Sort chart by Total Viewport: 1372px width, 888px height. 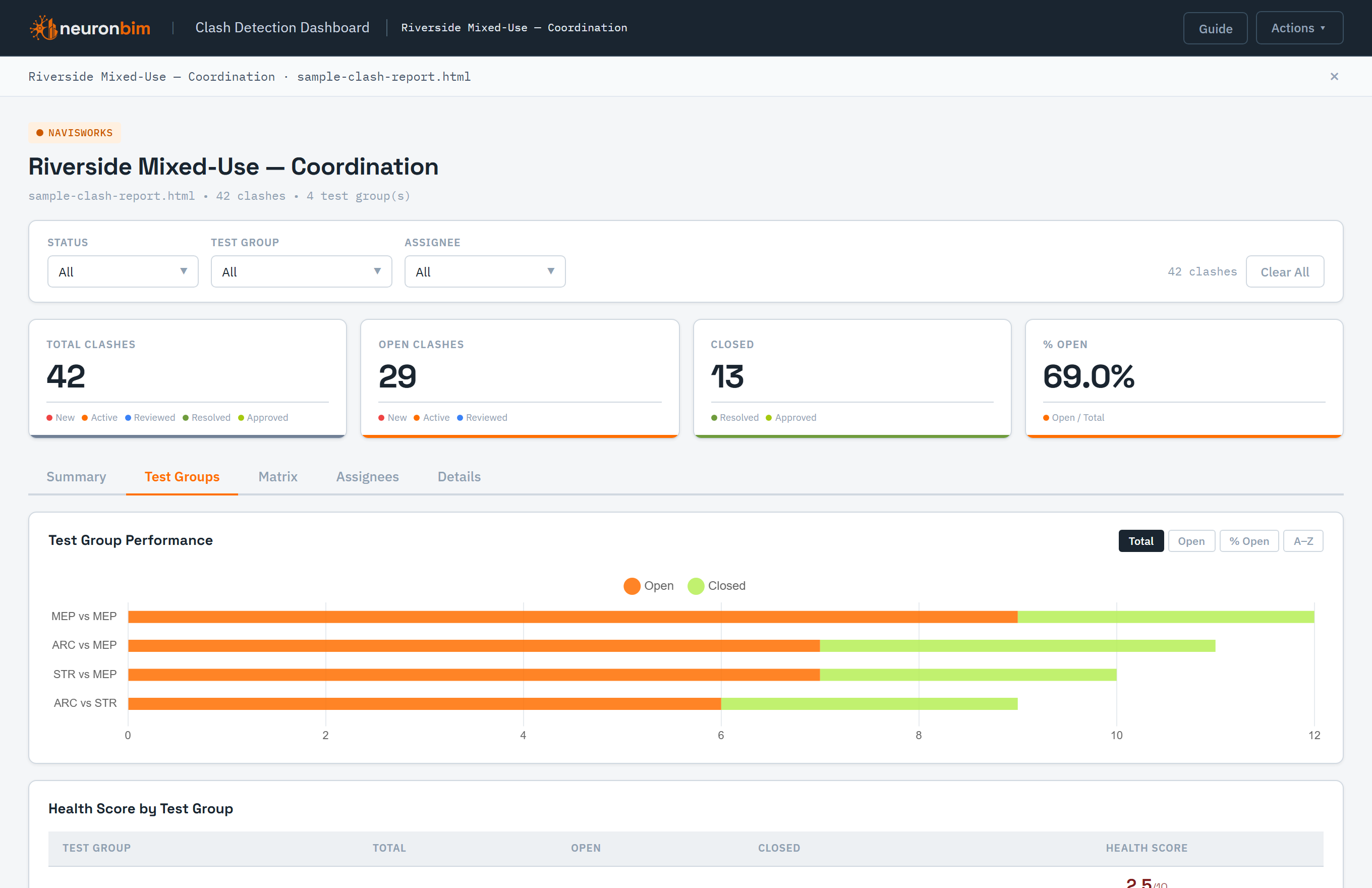1141,541
